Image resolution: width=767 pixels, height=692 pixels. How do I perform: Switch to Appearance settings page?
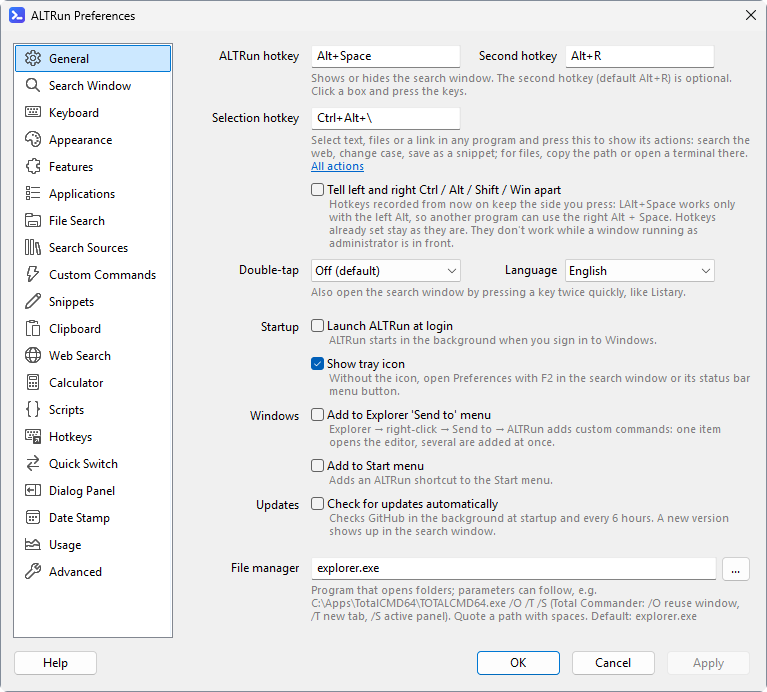pyautogui.click(x=93, y=140)
